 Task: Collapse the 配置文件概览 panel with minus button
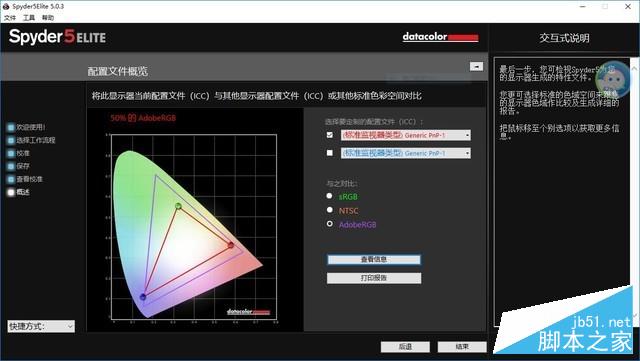(x=476, y=66)
